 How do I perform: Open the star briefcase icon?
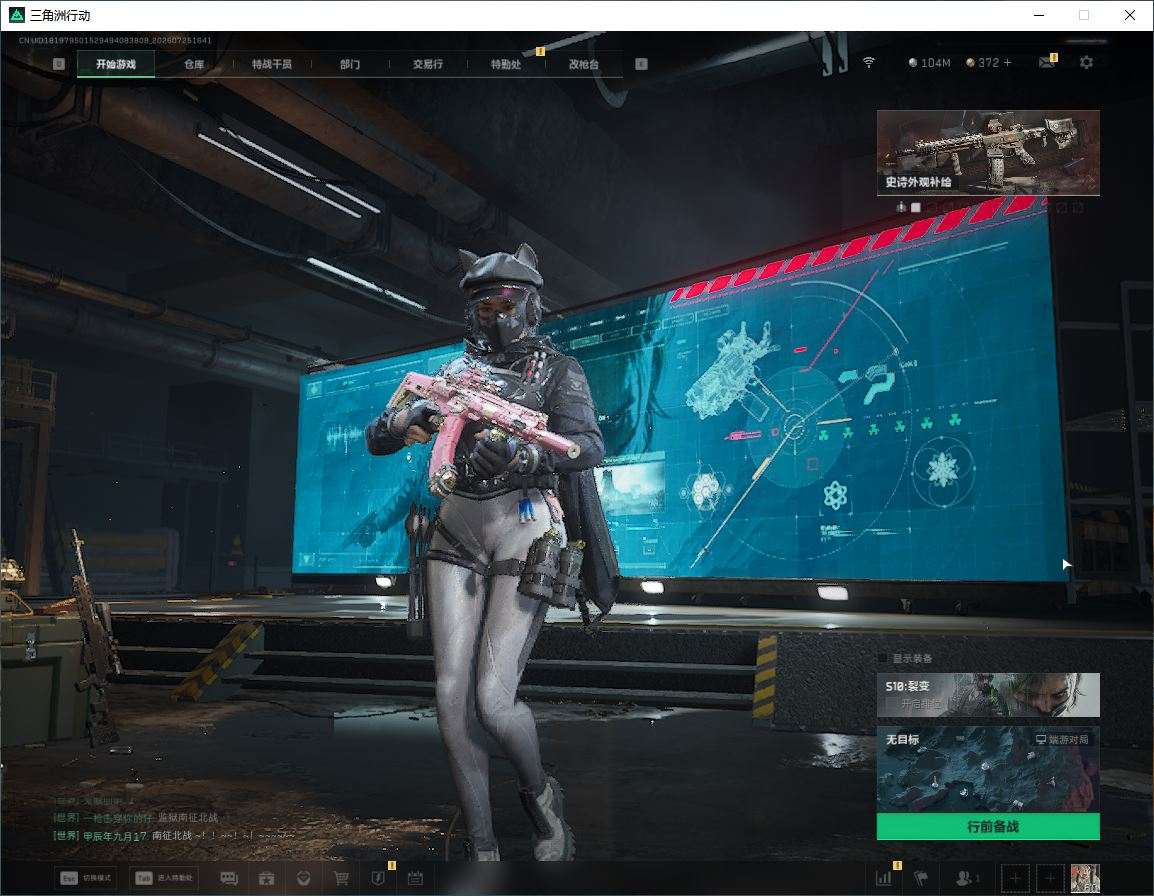pyautogui.click(x=266, y=878)
